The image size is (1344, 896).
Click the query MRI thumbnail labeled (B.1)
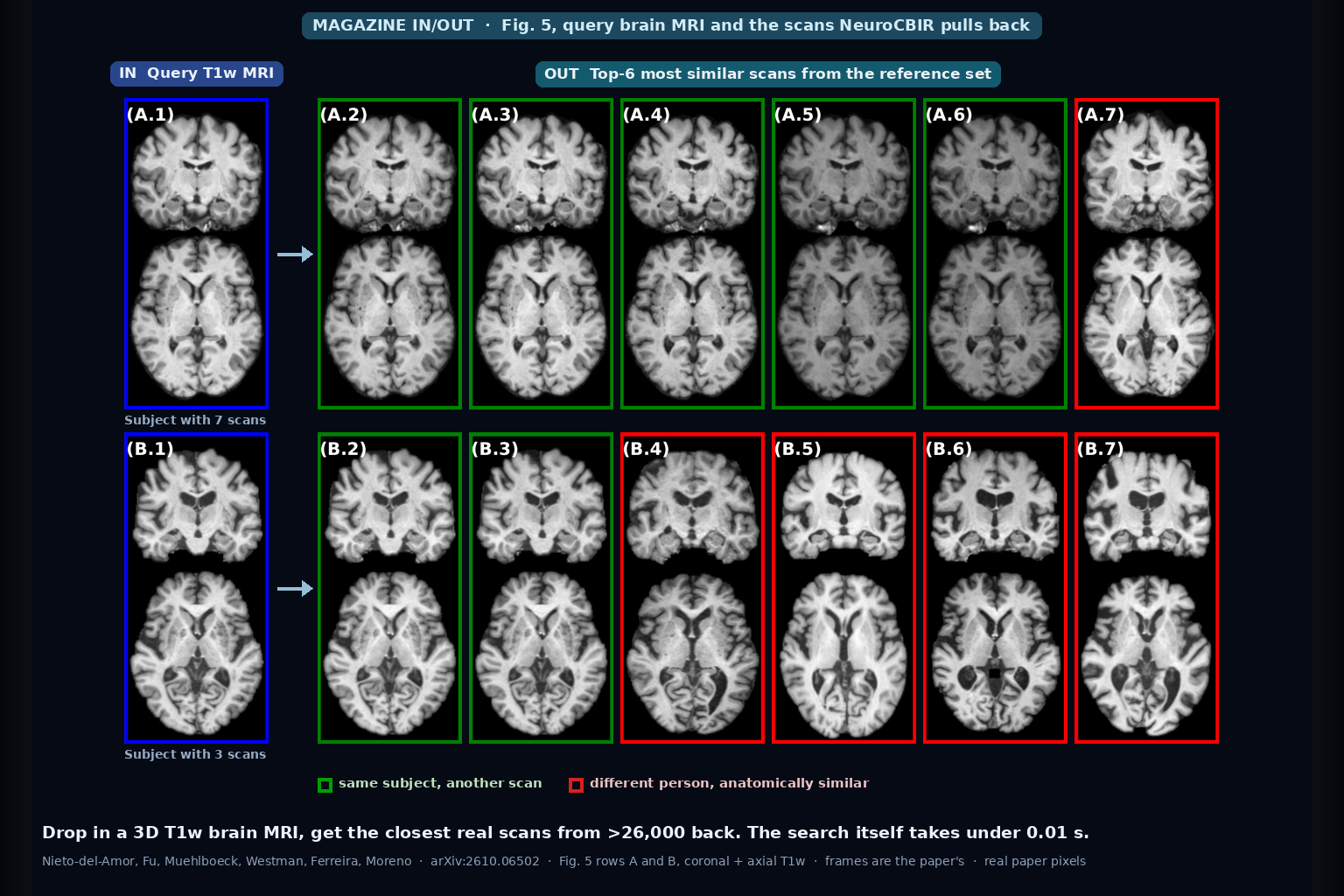[x=196, y=588]
